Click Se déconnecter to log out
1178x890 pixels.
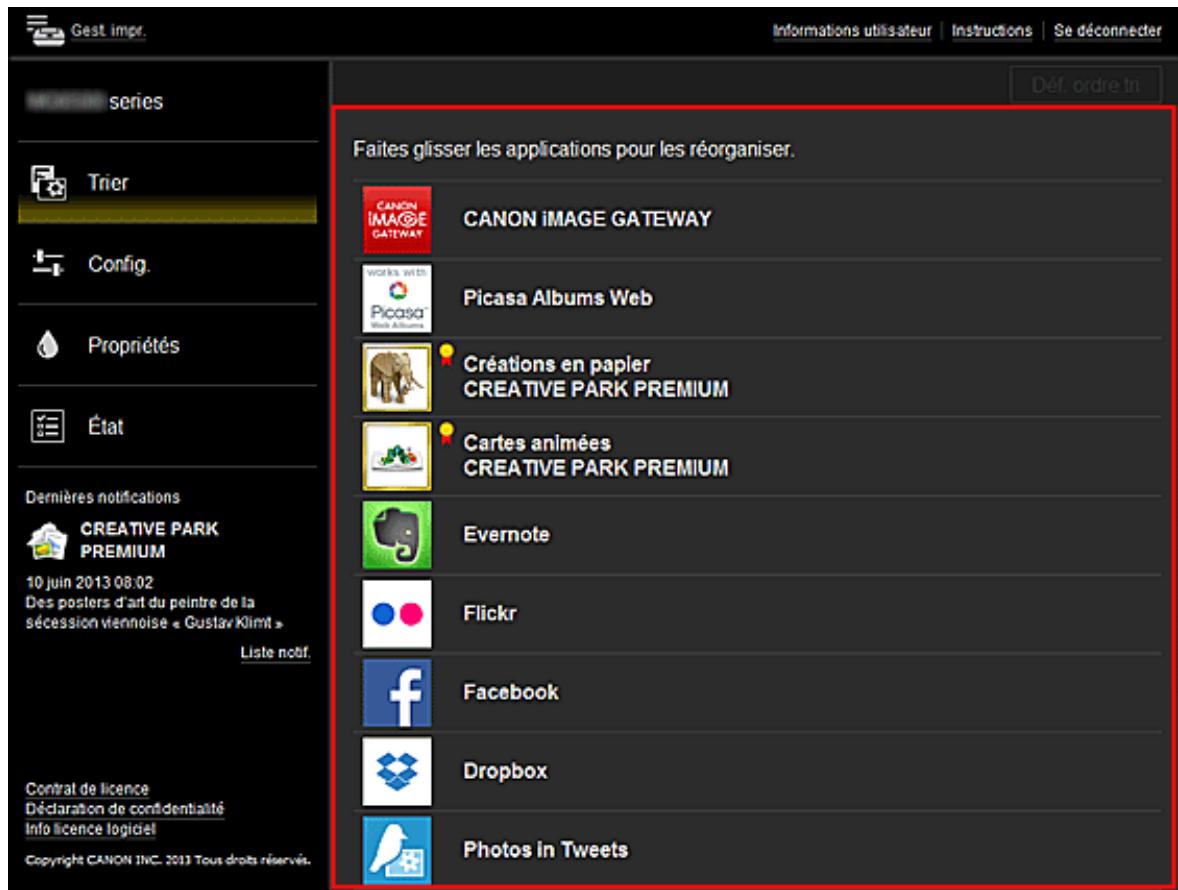point(1107,31)
